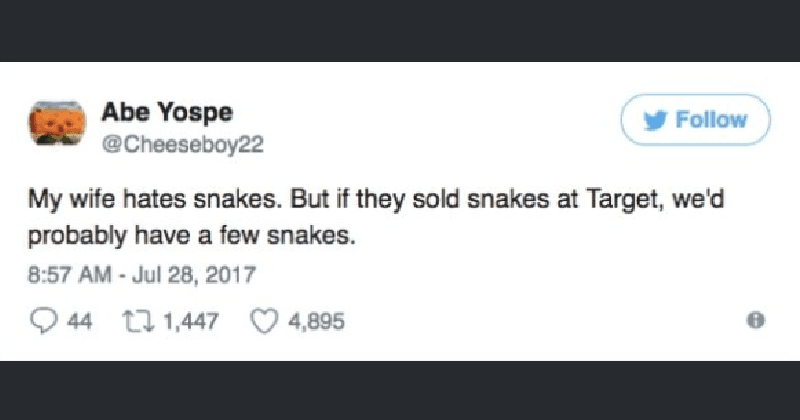Click the Twitter bird icon in Follow
This screenshot has width=800, height=420.
click(x=655, y=120)
